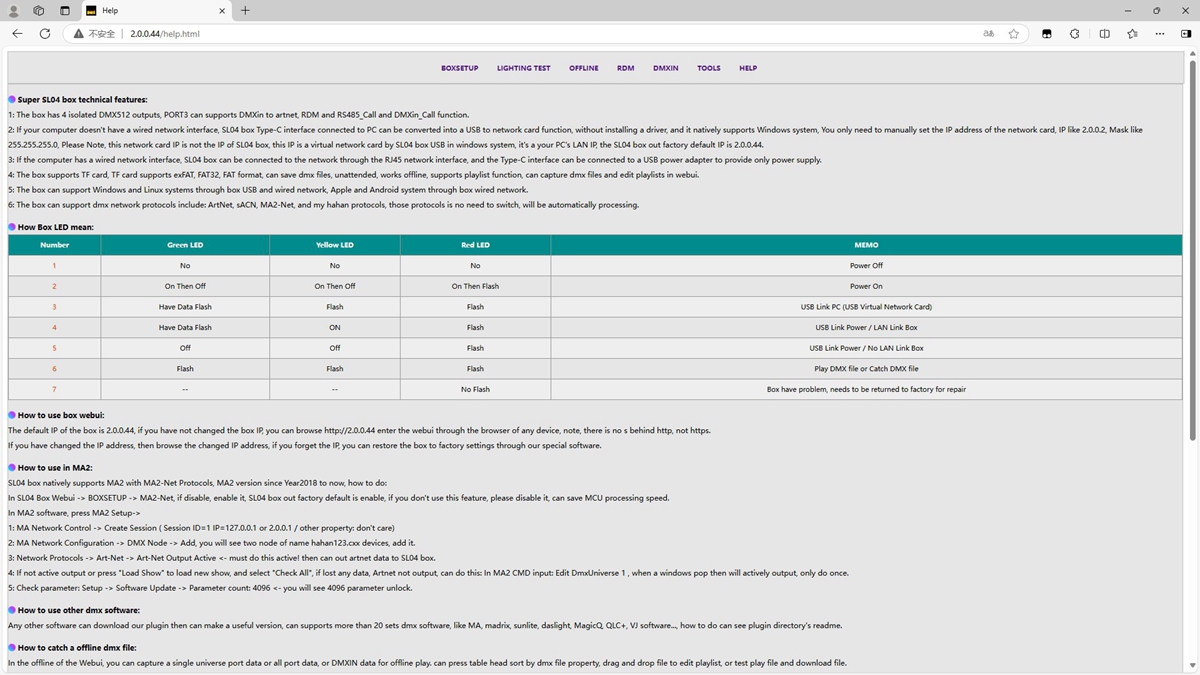Open the three-dots settings menu

click(x=1160, y=33)
